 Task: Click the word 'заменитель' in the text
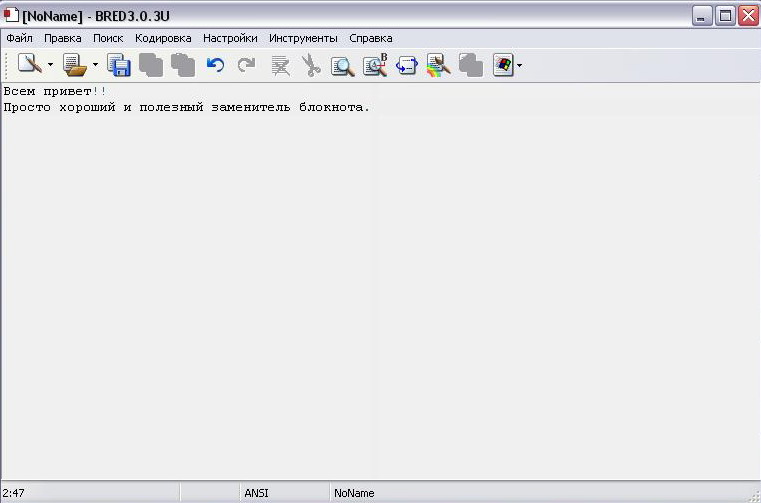click(250, 107)
